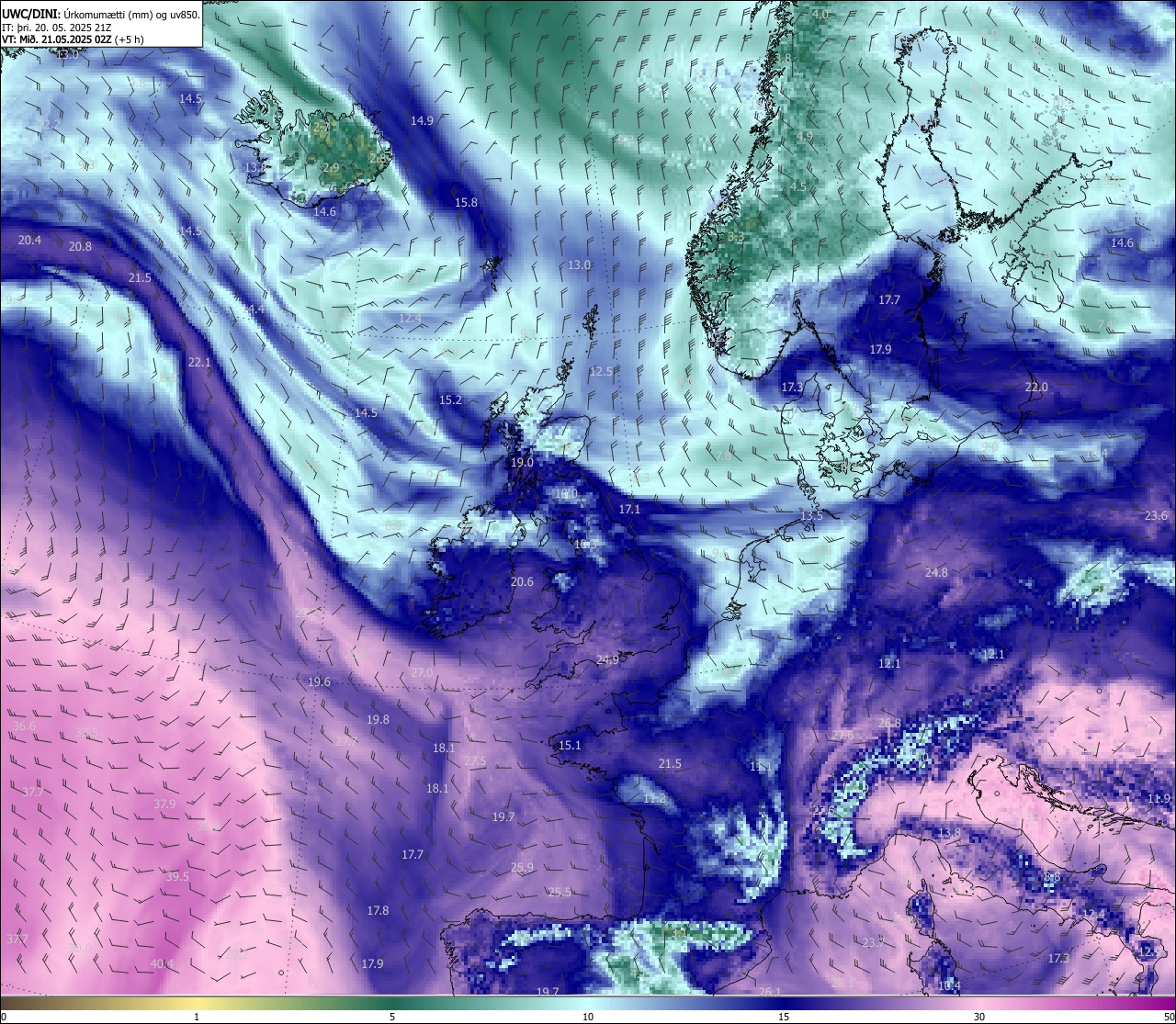Click the 13.8 value over northern Italy
Image resolution: width=1176 pixels, height=1024 pixels.
point(949,832)
